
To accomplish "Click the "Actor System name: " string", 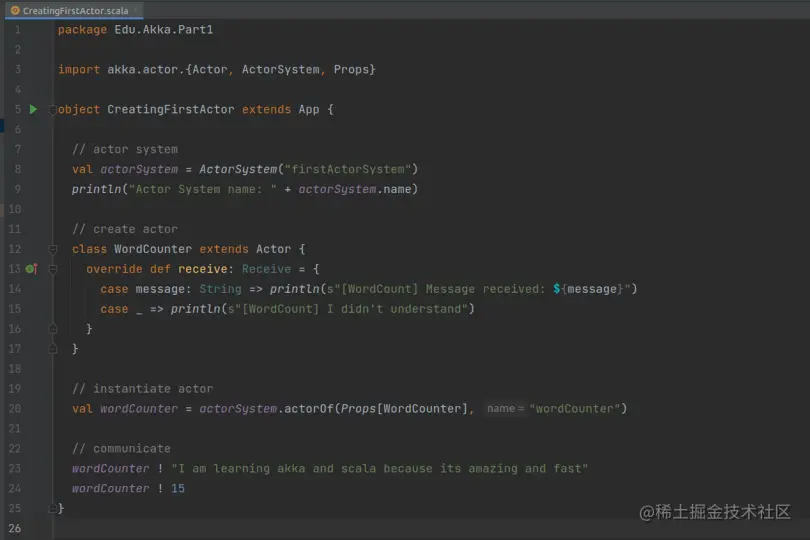I will 202,190.
